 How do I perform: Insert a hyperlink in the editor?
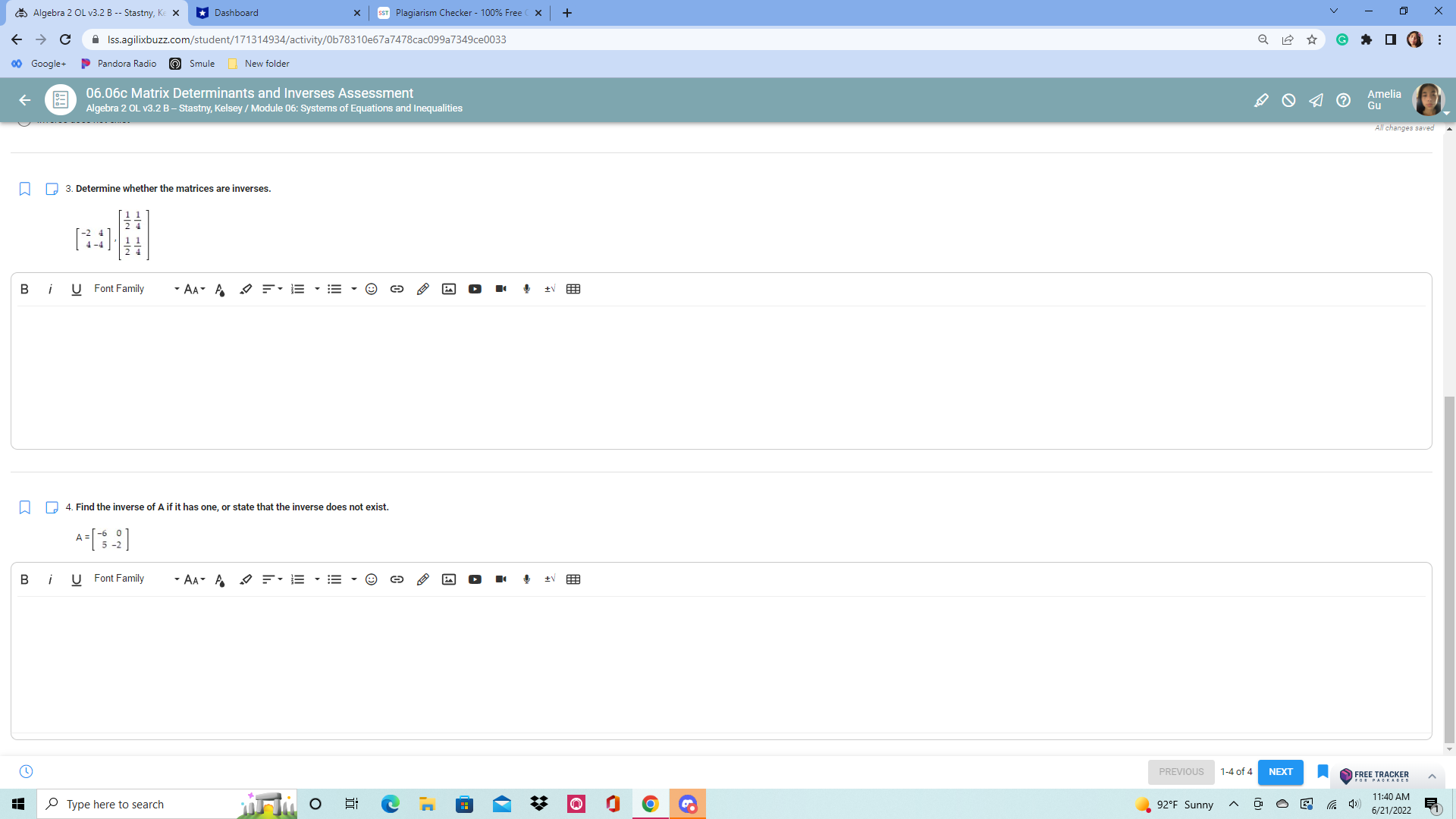point(397,289)
